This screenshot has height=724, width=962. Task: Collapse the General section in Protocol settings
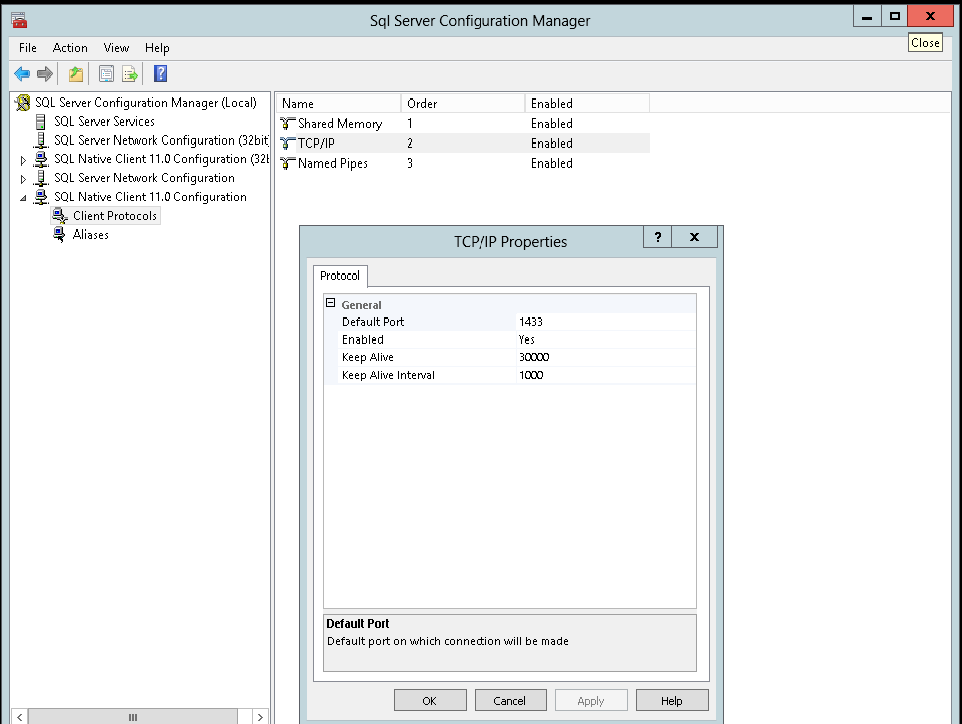(331, 304)
